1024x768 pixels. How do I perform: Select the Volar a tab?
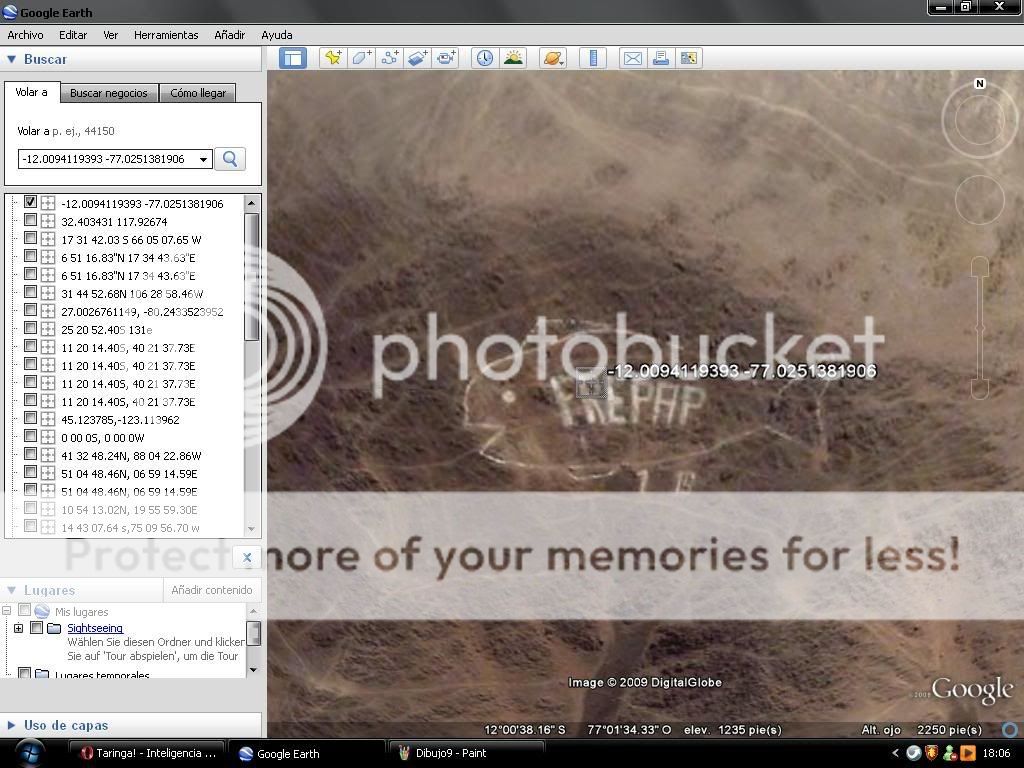click(31, 92)
